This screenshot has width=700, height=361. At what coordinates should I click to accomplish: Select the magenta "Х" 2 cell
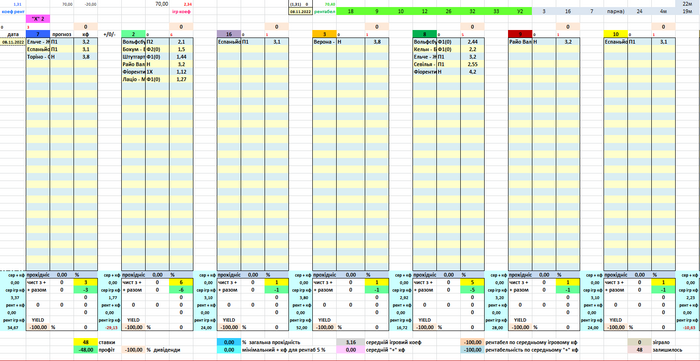click(38, 19)
